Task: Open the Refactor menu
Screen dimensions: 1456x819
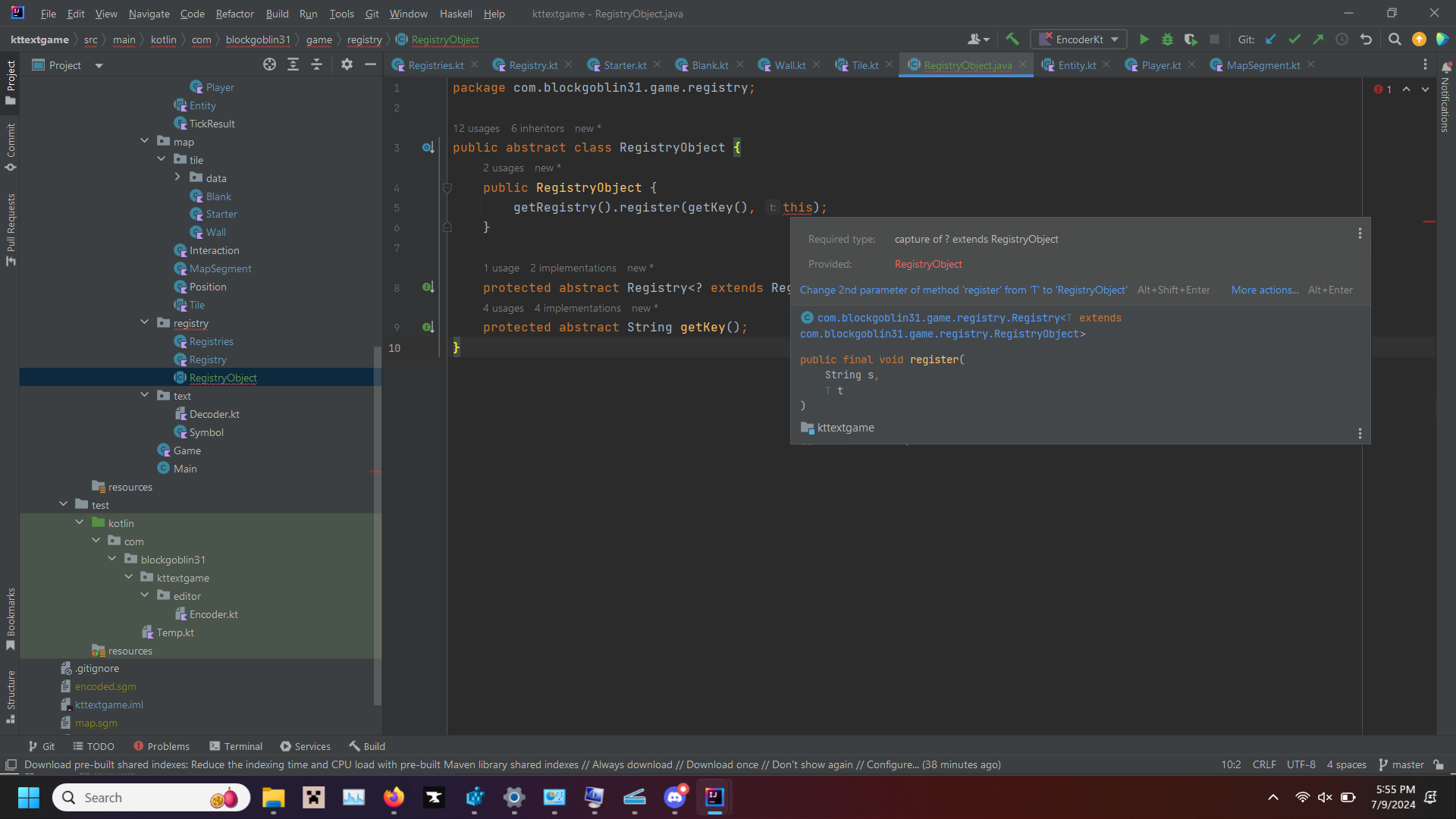Action: (234, 14)
